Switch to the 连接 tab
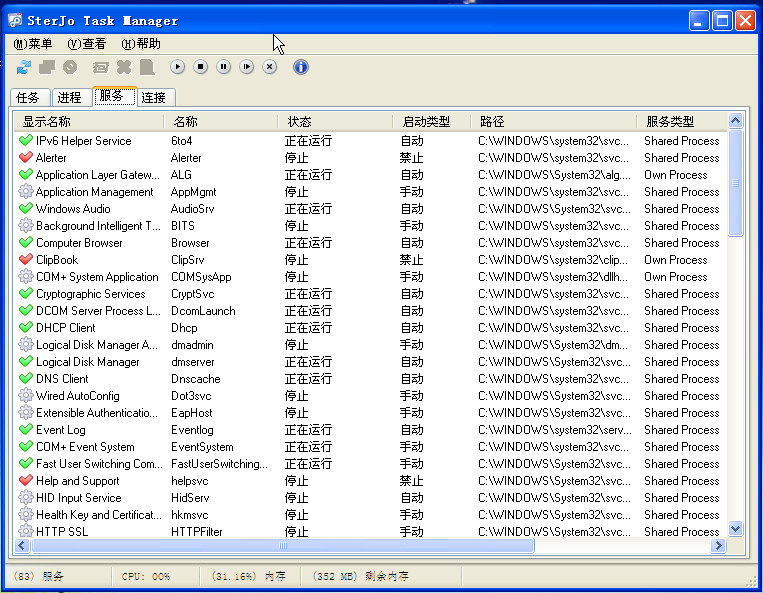The width and height of the screenshot is (763, 593). click(x=156, y=97)
